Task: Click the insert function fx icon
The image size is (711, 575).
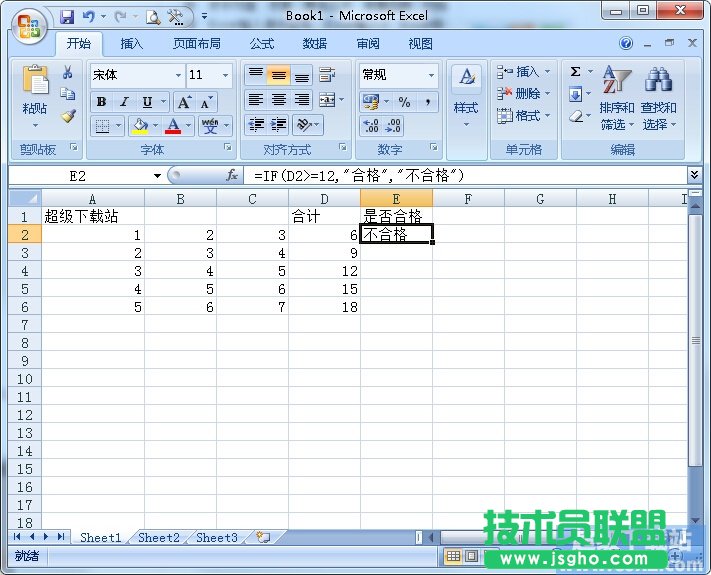Action: (x=232, y=175)
